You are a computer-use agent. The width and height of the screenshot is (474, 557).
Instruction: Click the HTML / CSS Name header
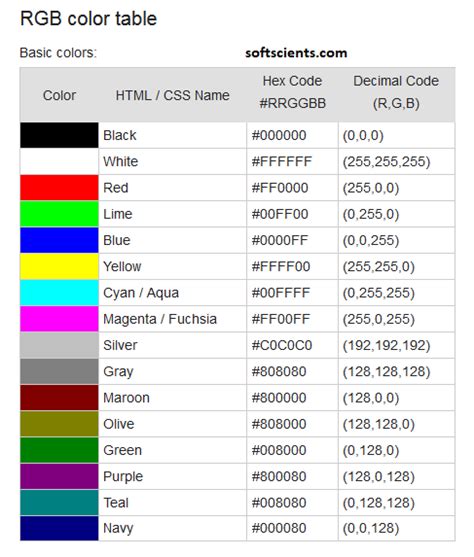pyautogui.click(x=172, y=96)
